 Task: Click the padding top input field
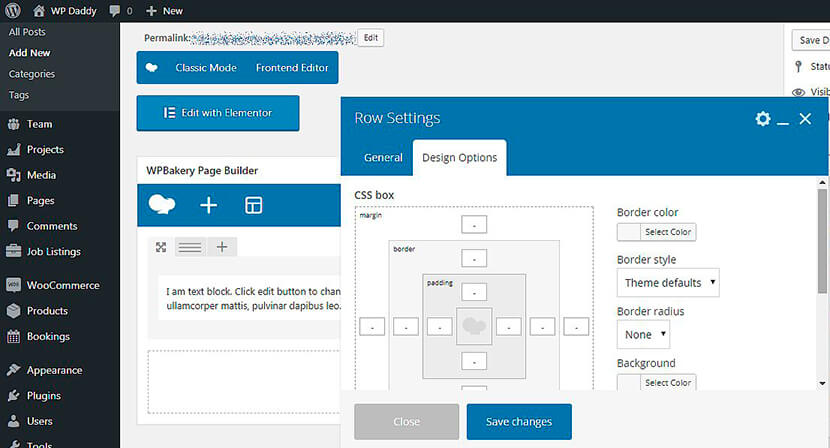474,292
